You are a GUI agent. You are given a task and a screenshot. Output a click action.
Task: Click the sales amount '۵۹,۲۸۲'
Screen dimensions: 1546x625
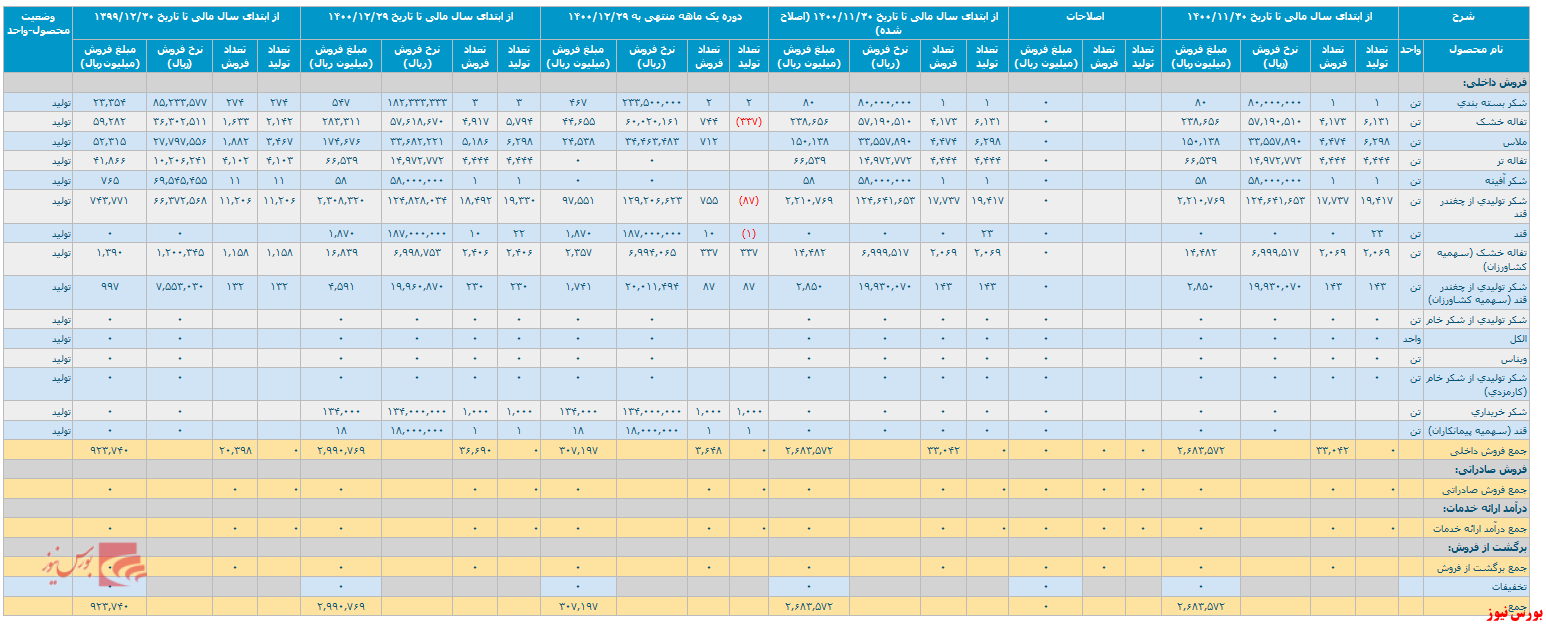pos(109,121)
